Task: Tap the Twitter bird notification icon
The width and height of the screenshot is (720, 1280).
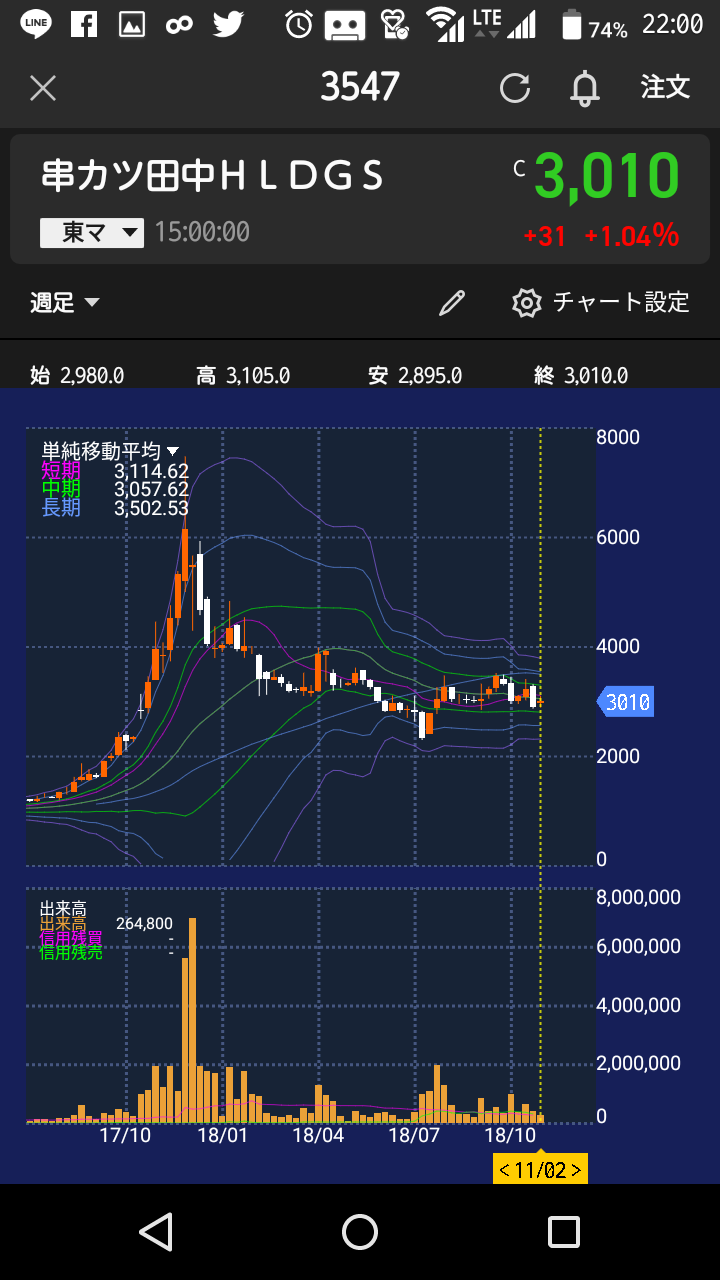Action: coord(228,24)
